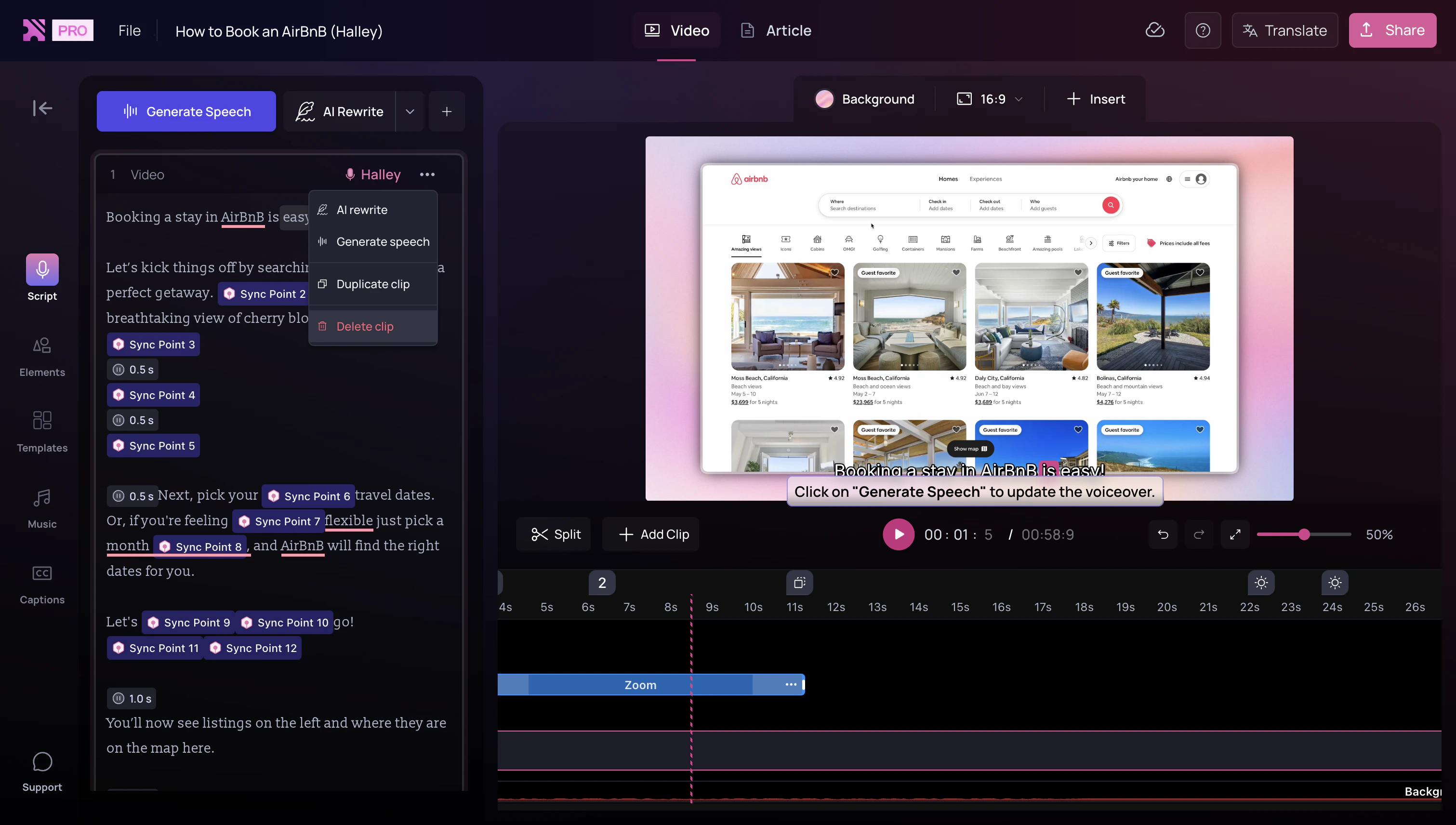The width and height of the screenshot is (1456, 825).
Task: Open the Support chat
Action: (x=42, y=772)
